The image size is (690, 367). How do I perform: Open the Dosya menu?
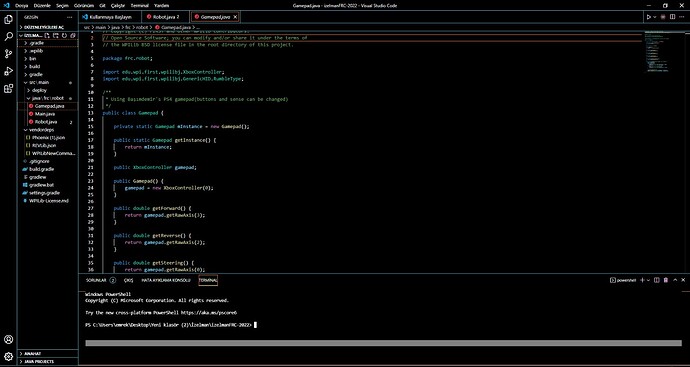(x=21, y=5)
